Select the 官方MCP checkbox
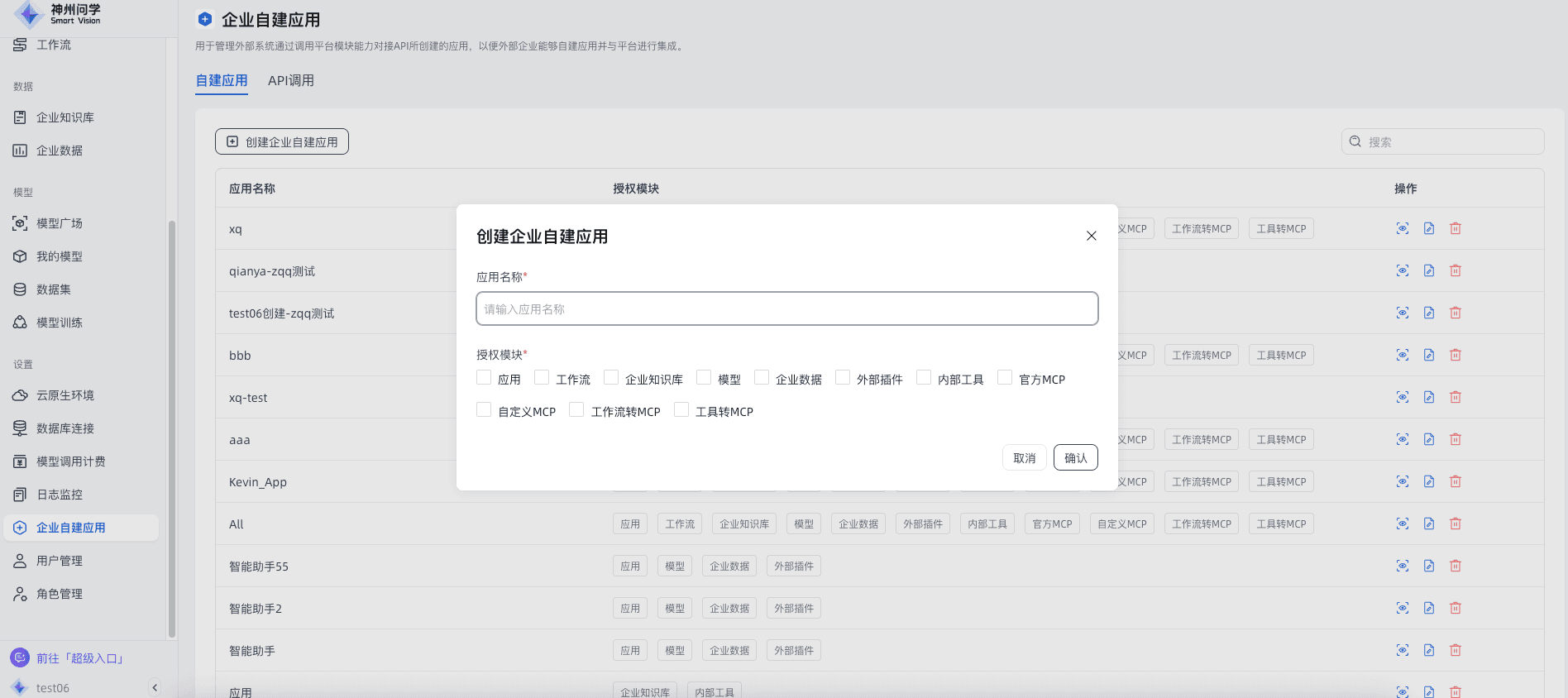 [1005, 378]
